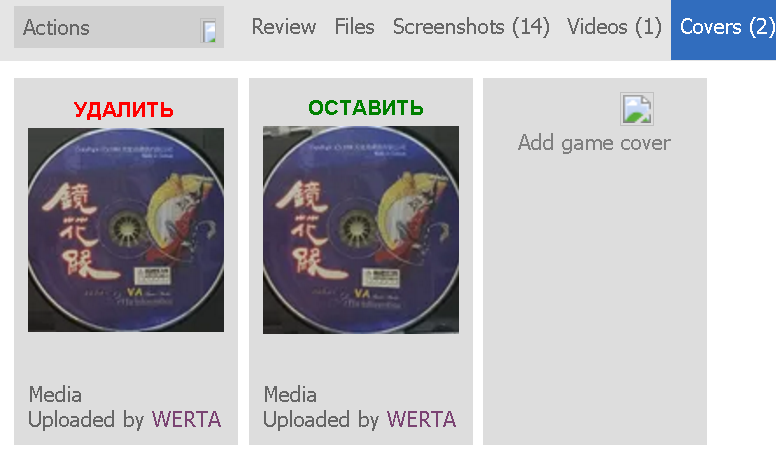
Task: Open the Actions dropdown menu
Action: pos(119,27)
